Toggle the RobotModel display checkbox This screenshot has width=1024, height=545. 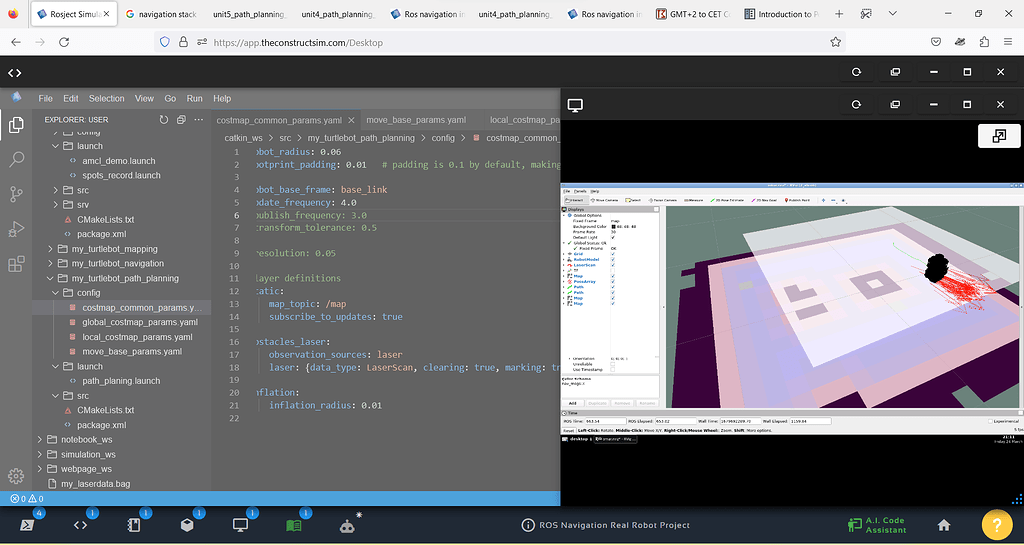click(x=612, y=258)
